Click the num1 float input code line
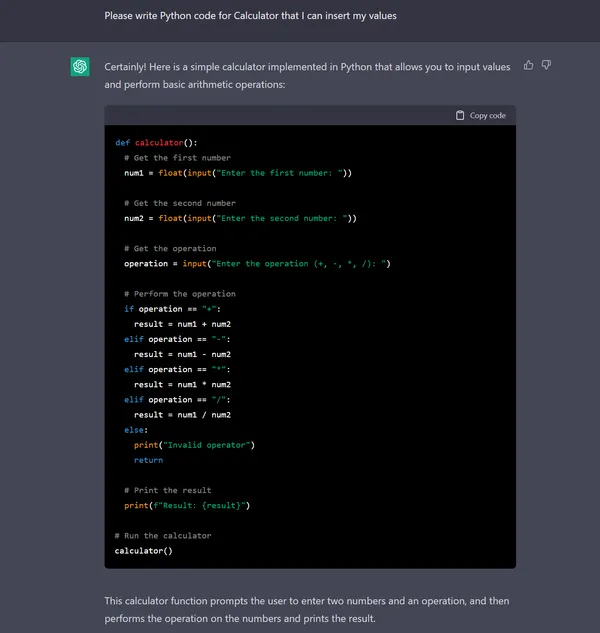This screenshot has height=633, width=600. (238, 173)
